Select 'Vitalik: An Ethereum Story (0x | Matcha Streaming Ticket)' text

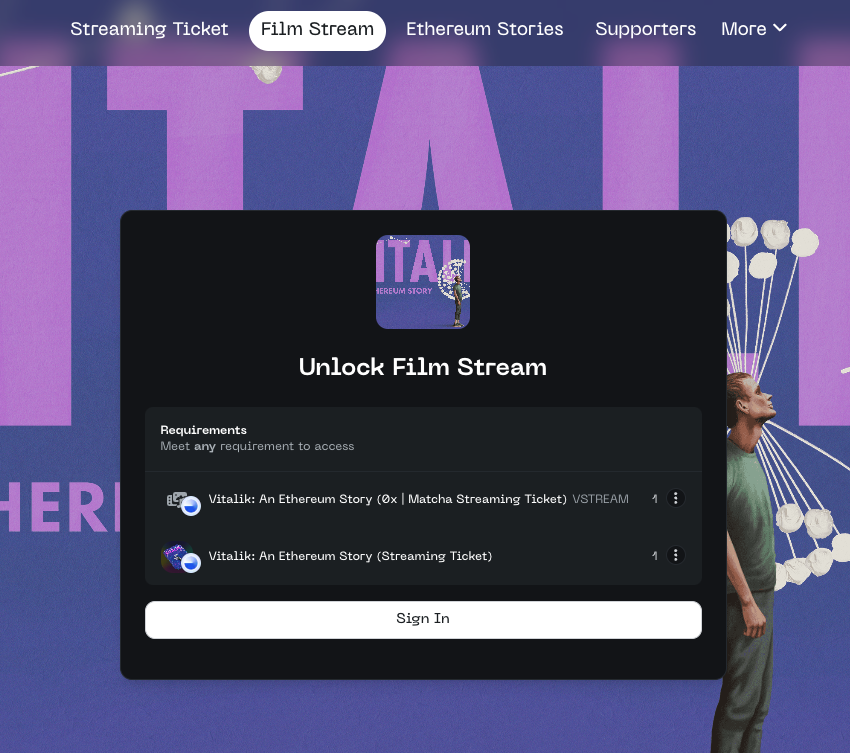click(x=387, y=499)
